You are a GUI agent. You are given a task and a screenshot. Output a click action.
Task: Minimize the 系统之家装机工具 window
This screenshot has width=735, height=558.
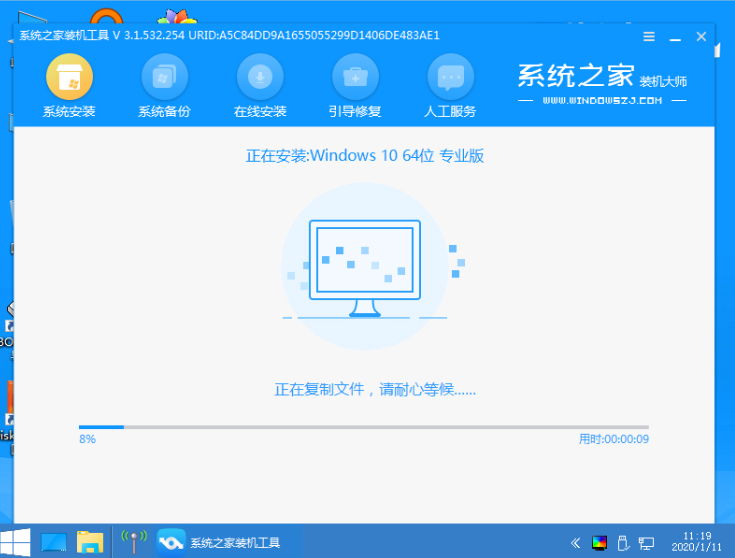675,38
